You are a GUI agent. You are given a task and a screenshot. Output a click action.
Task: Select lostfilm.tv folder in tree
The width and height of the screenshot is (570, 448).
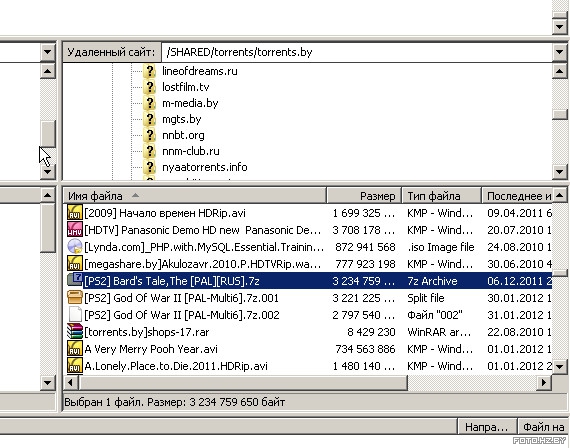[186, 87]
